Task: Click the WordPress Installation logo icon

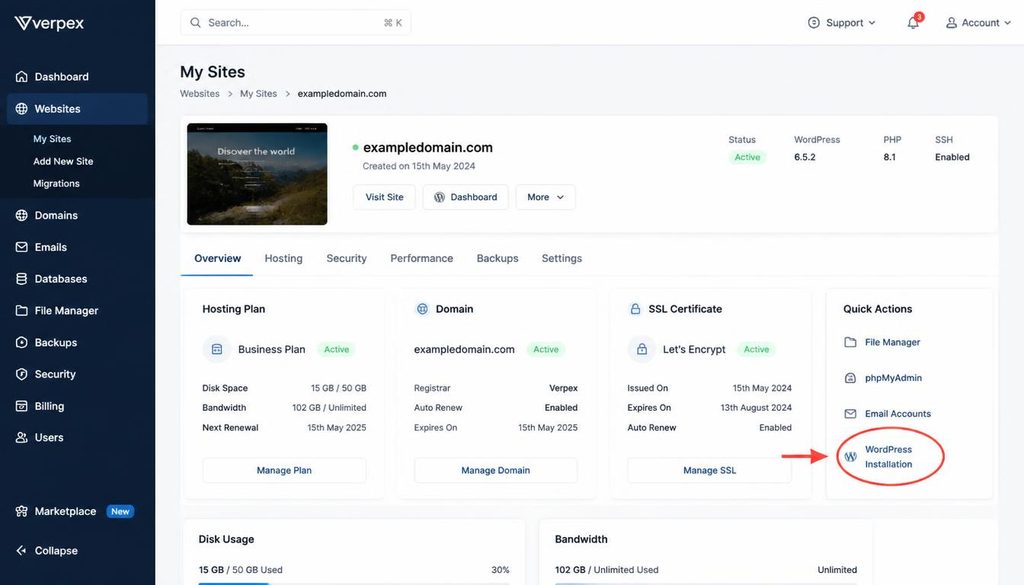Action: point(850,456)
